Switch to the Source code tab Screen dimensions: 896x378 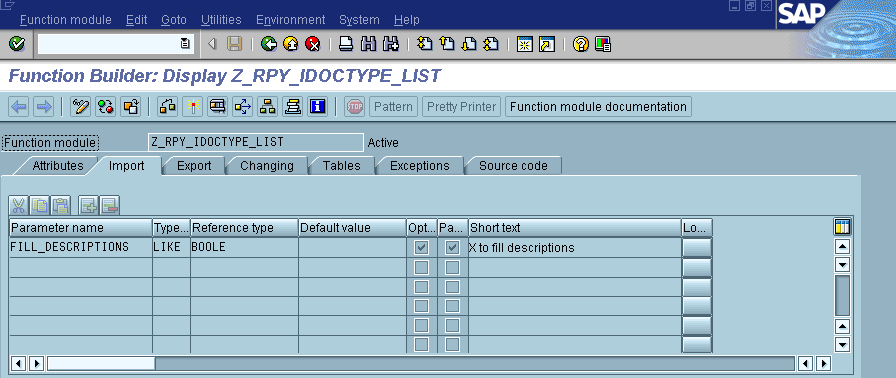point(513,166)
